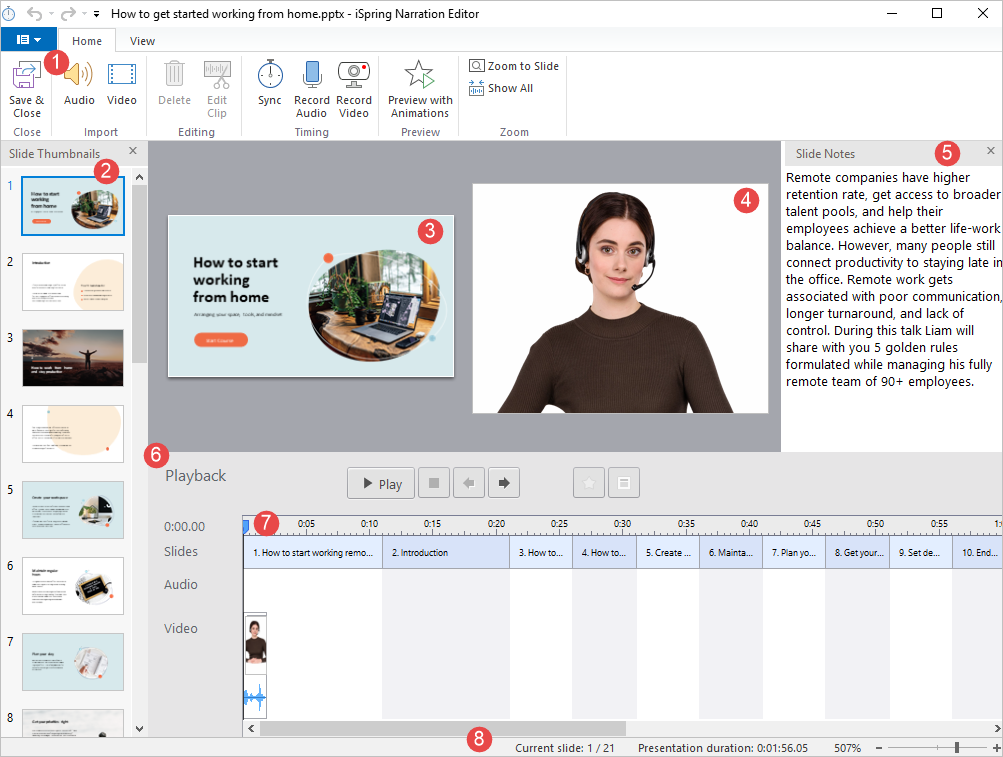Select slide 3 thumbnail
This screenshot has width=1003, height=757.
[73, 358]
